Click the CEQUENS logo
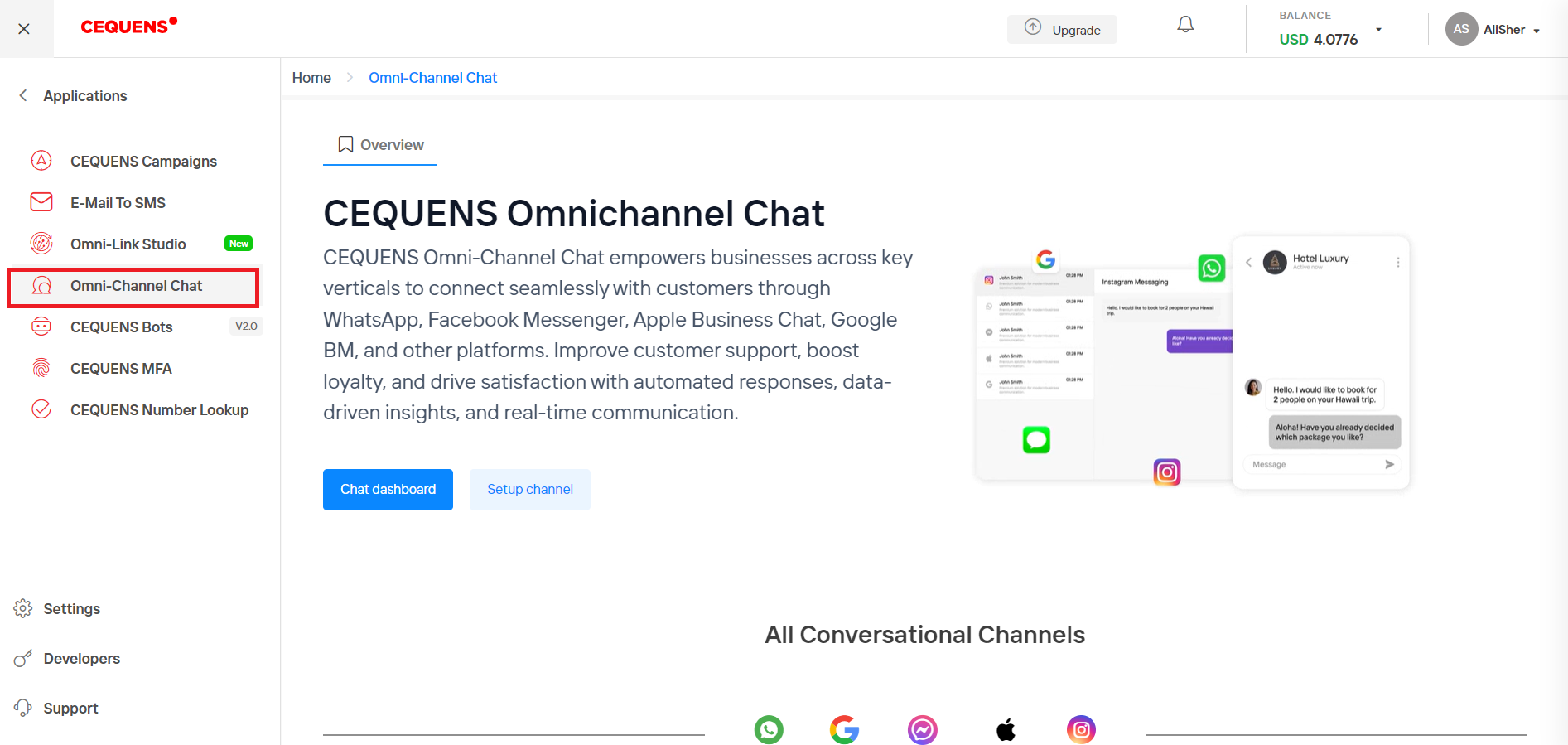1568x745 pixels. (128, 26)
